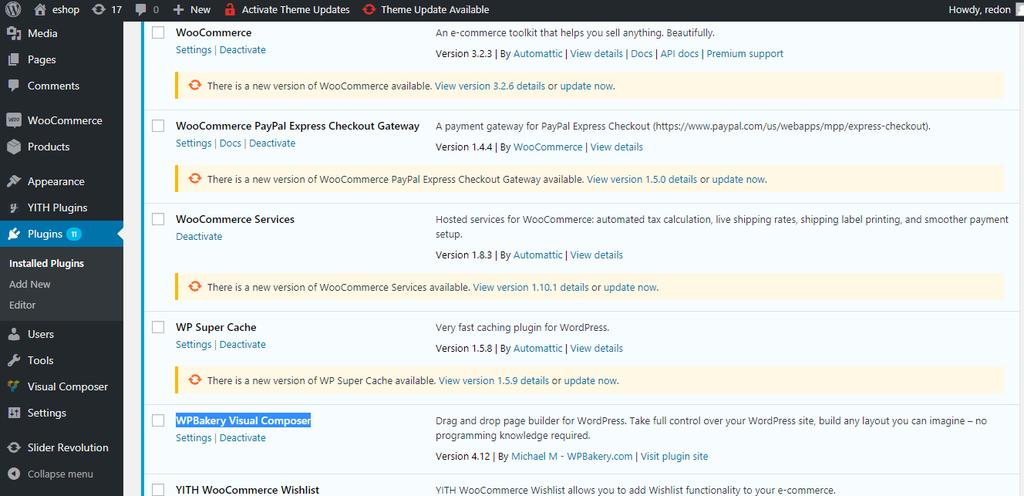View version 3.2.6 details
The image size is (1024, 496).
(490, 85)
